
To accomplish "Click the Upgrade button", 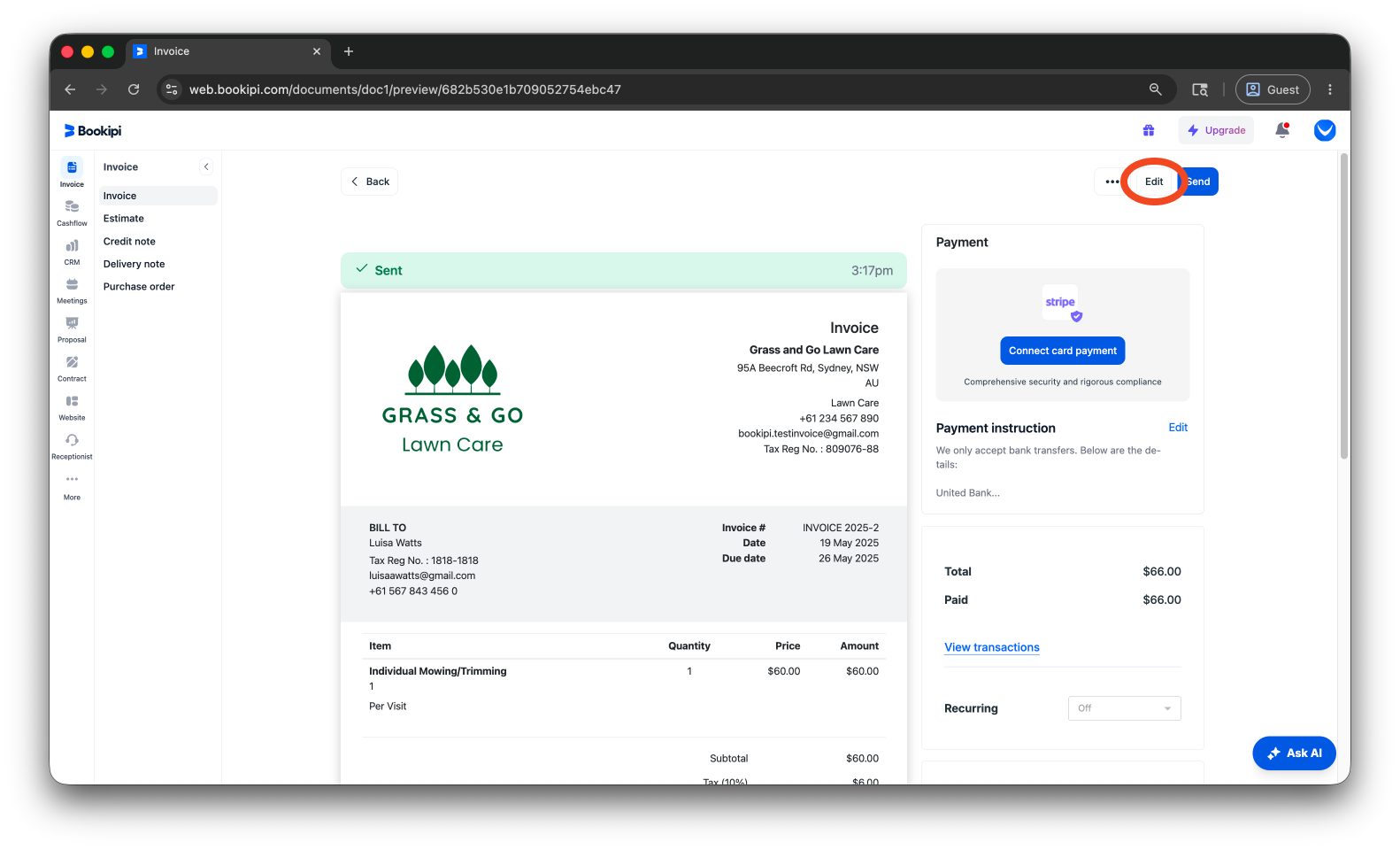I will coord(1216,130).
